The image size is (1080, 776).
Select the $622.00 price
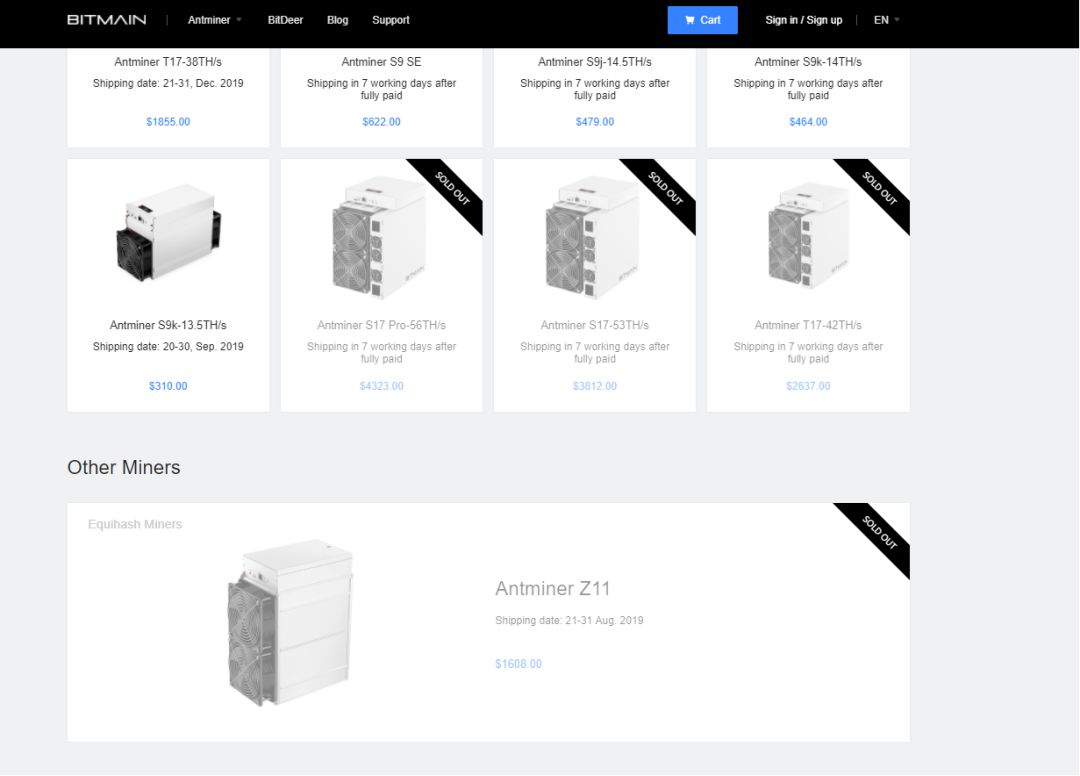coord(382,122)
